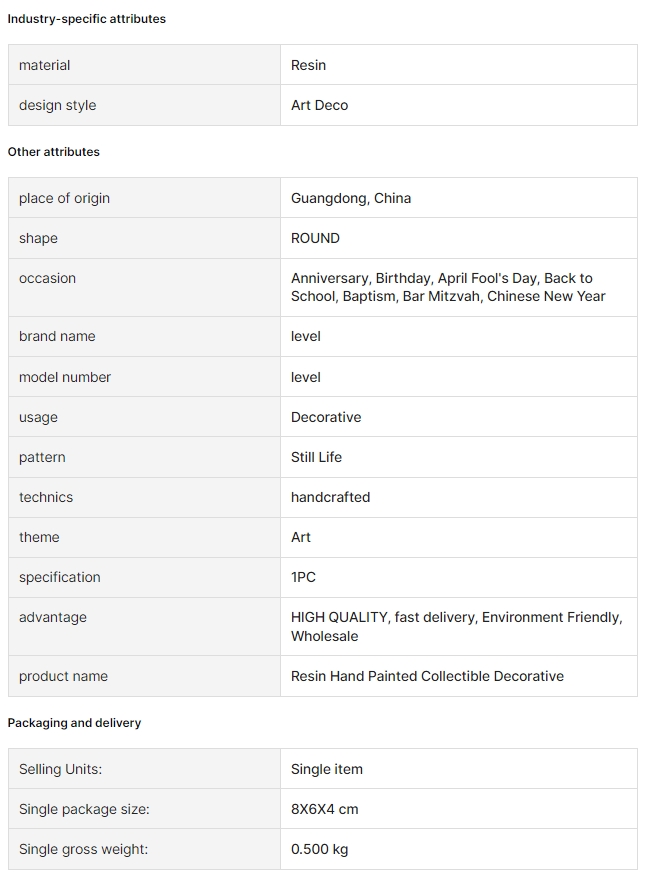
Task: Click the theme Art value
Action: click(x=301, y=538)
